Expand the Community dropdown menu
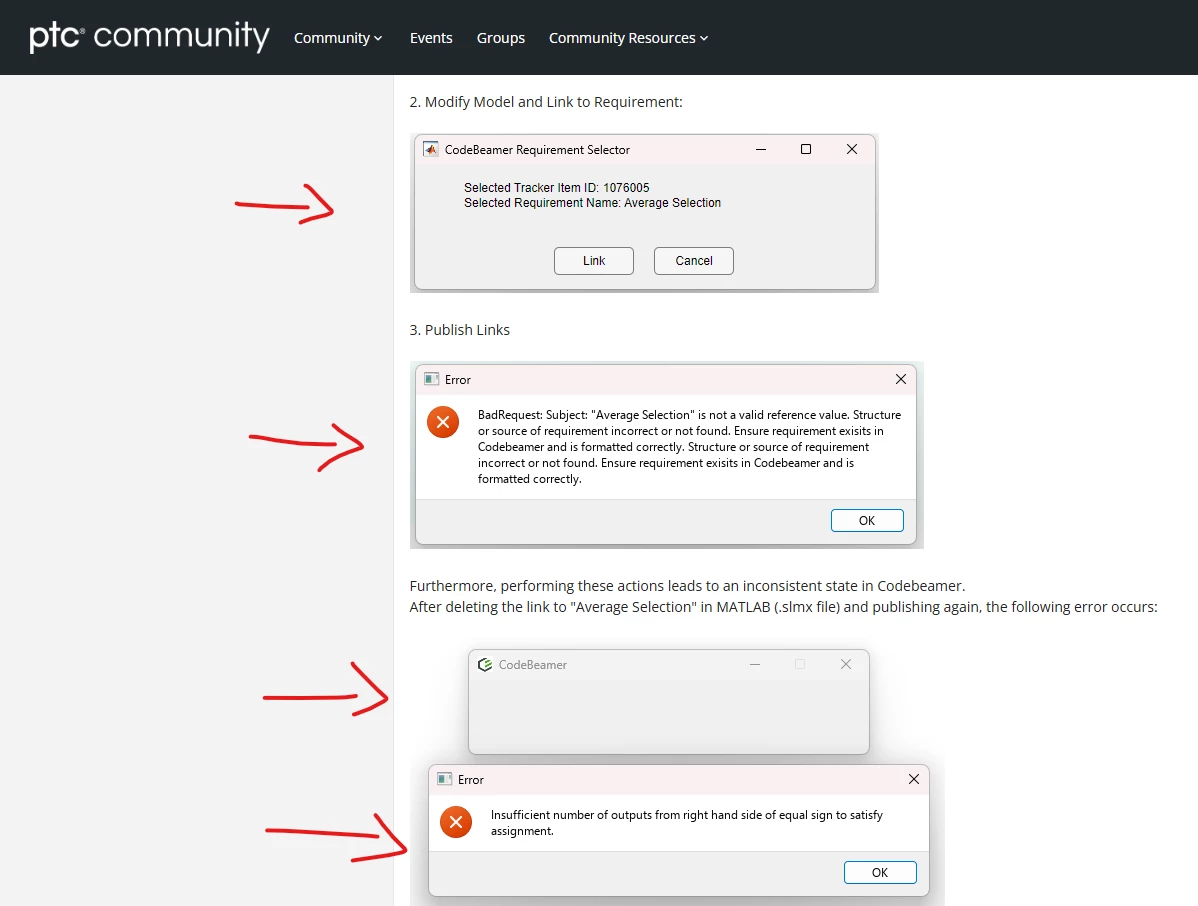 point(338,37)
